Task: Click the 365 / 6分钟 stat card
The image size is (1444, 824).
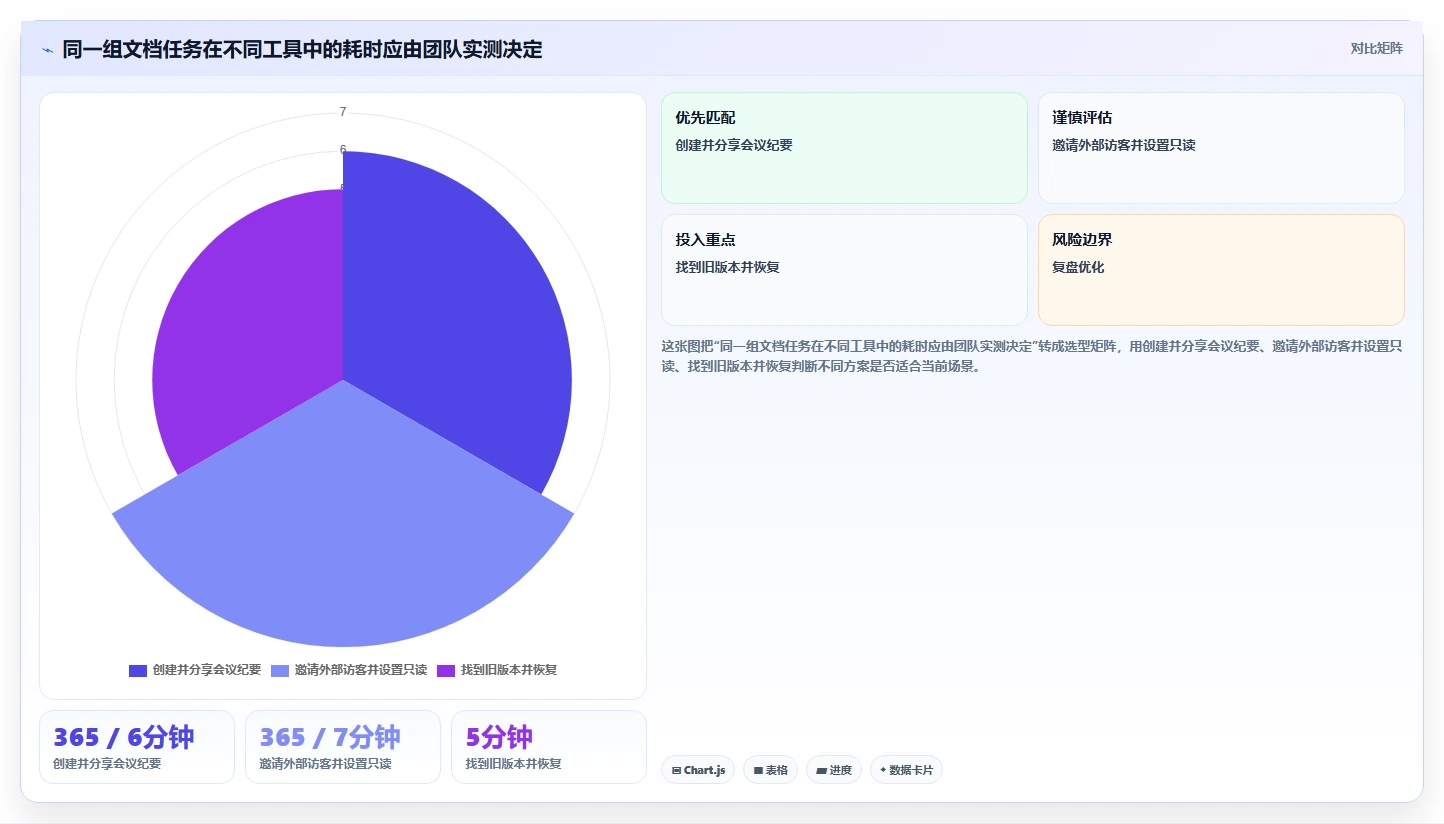Action: pyautogui.click(x=137, y=747)
